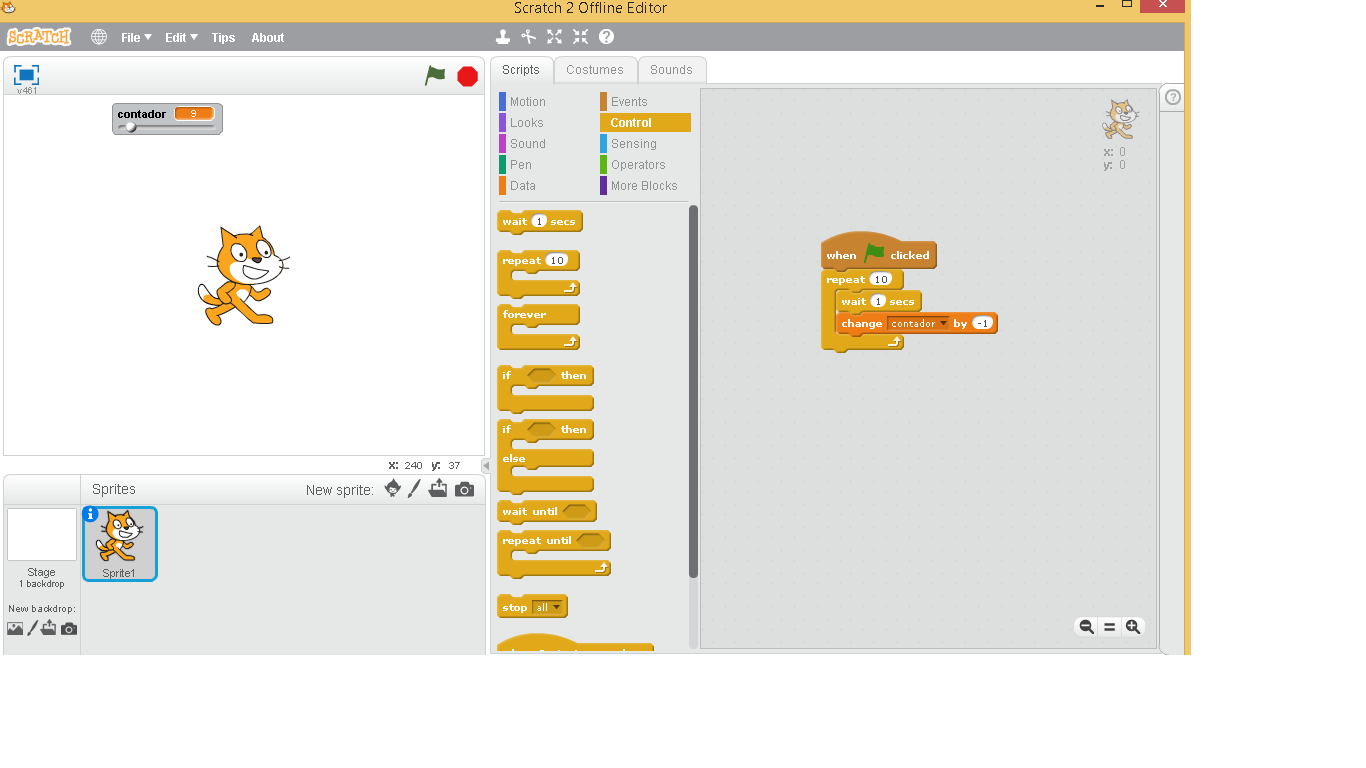Viewport: 1366px width, 768px height.
Task: Open the About menu item
Action: tap(267, 37)
